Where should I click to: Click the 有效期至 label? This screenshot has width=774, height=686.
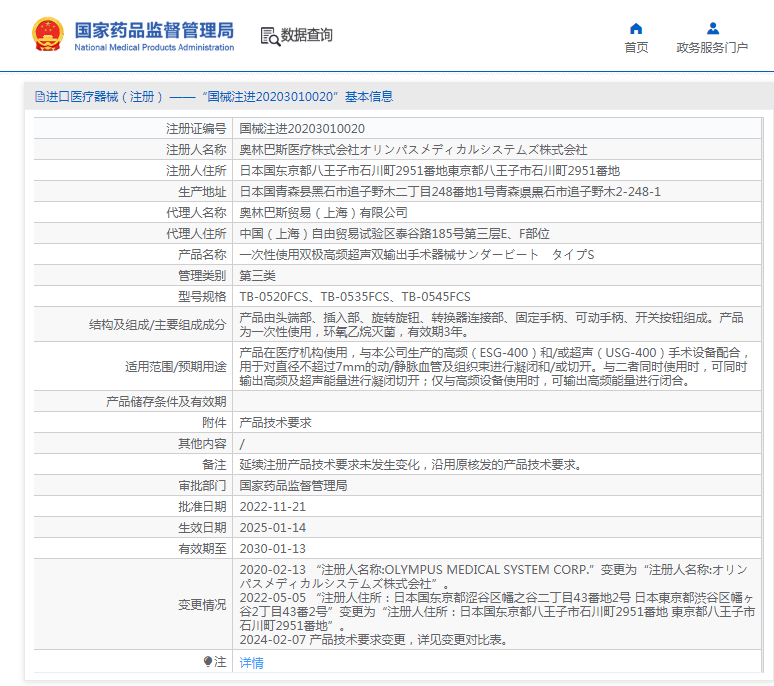tap(202, 548)
